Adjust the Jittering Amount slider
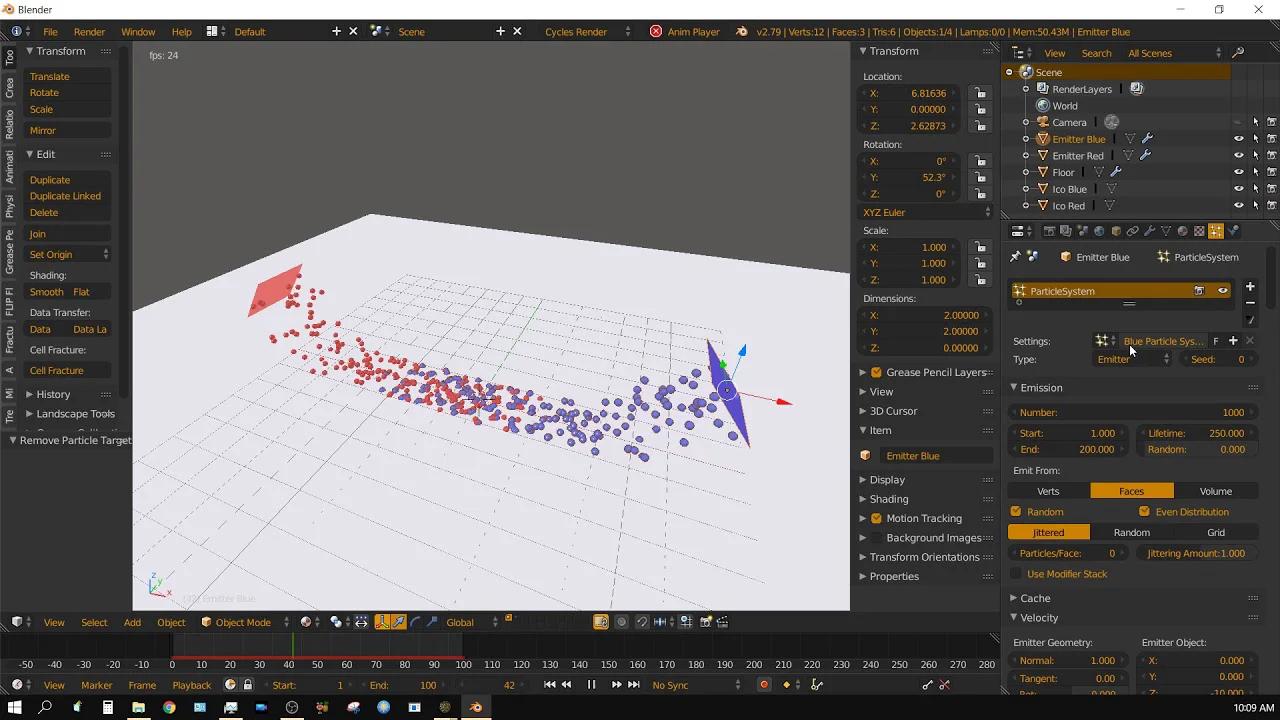This screenshot has height=720, width=1280. pyautogui.click(x=1196, y=553)
